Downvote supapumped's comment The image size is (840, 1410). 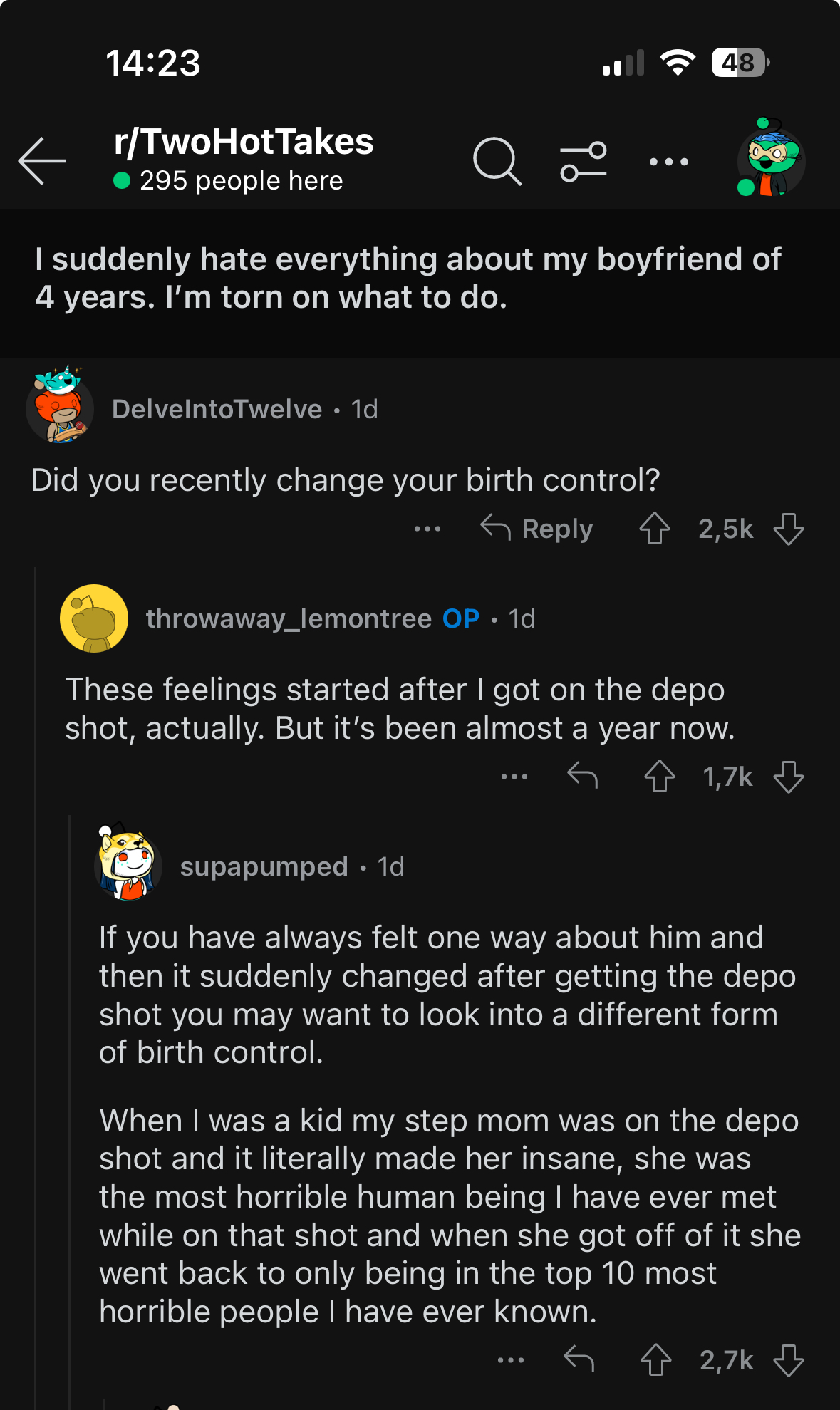click(788, 1359)
